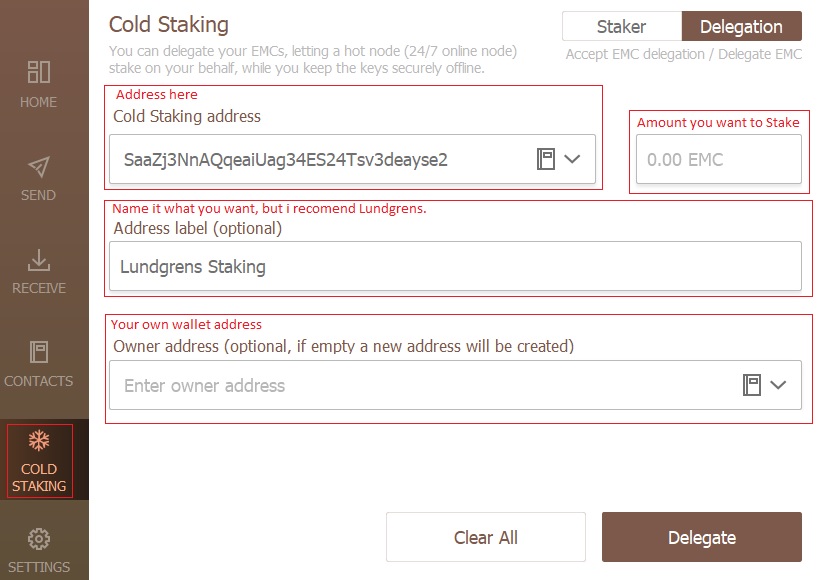Open Receive download arrow icon
Image resolution: width=819 pixels, height=580 pixels.
(x=39, y=260)
